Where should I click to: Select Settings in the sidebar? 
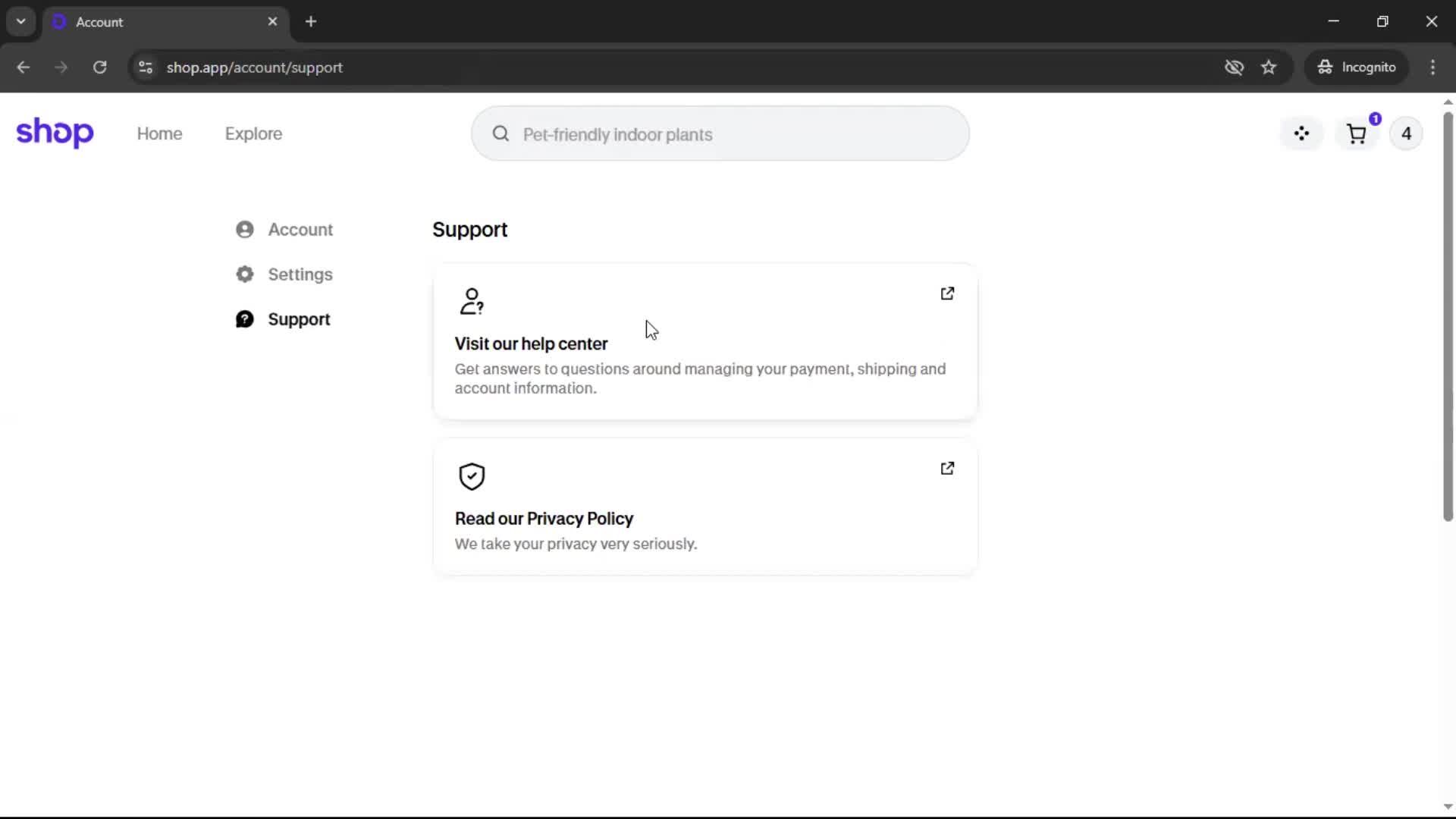click(300, 275)
